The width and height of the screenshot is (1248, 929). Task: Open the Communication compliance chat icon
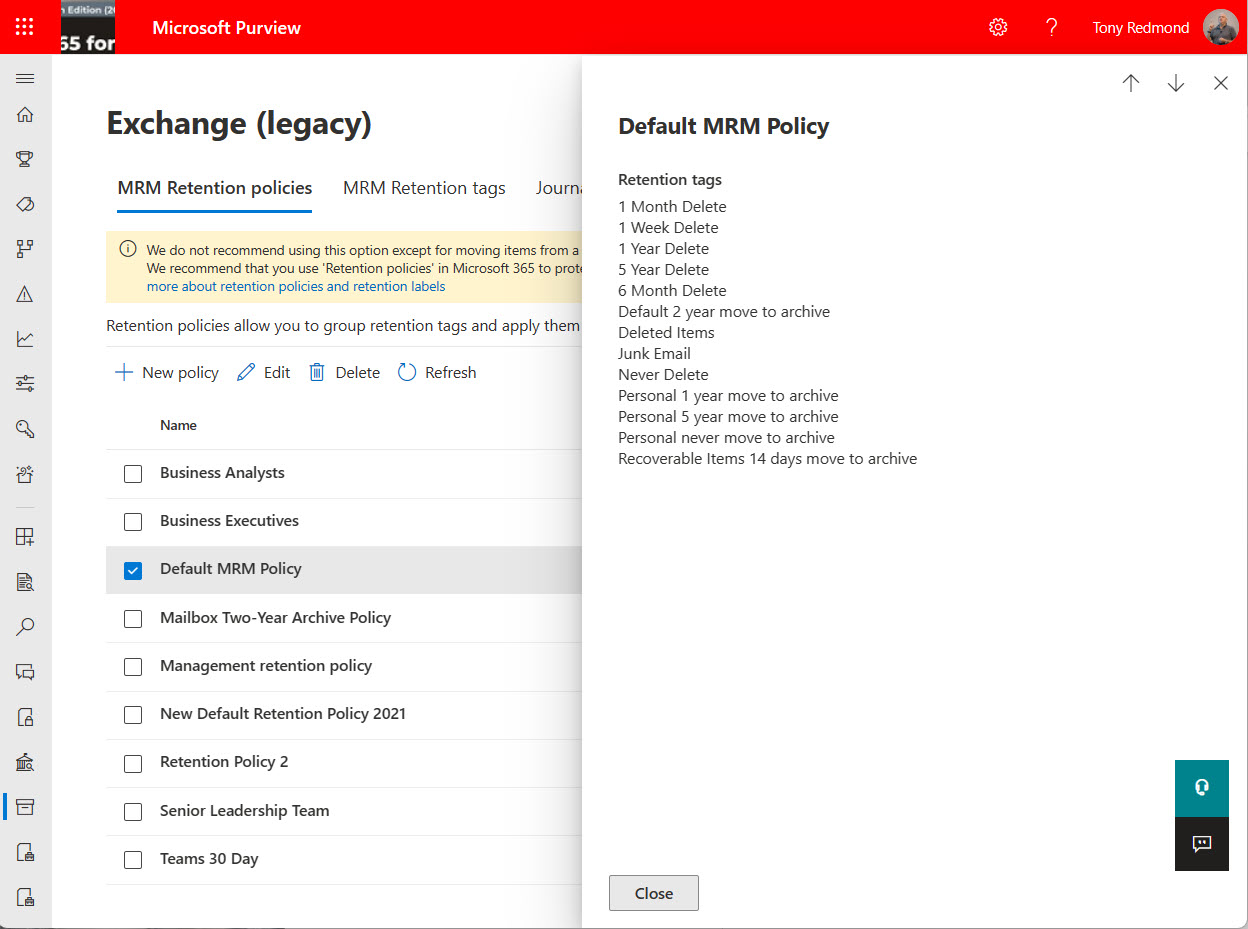point(25,672)
